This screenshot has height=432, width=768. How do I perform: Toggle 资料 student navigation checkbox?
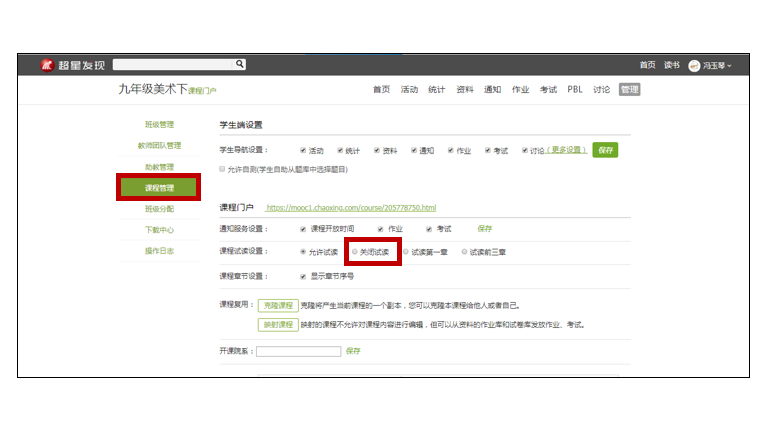(377, 150)
